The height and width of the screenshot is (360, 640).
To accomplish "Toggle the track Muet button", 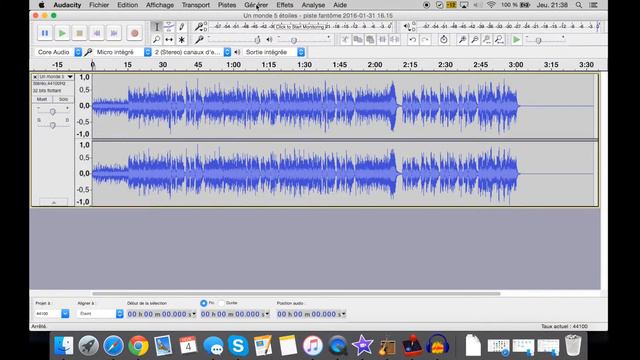I will [x=42, y=99].
